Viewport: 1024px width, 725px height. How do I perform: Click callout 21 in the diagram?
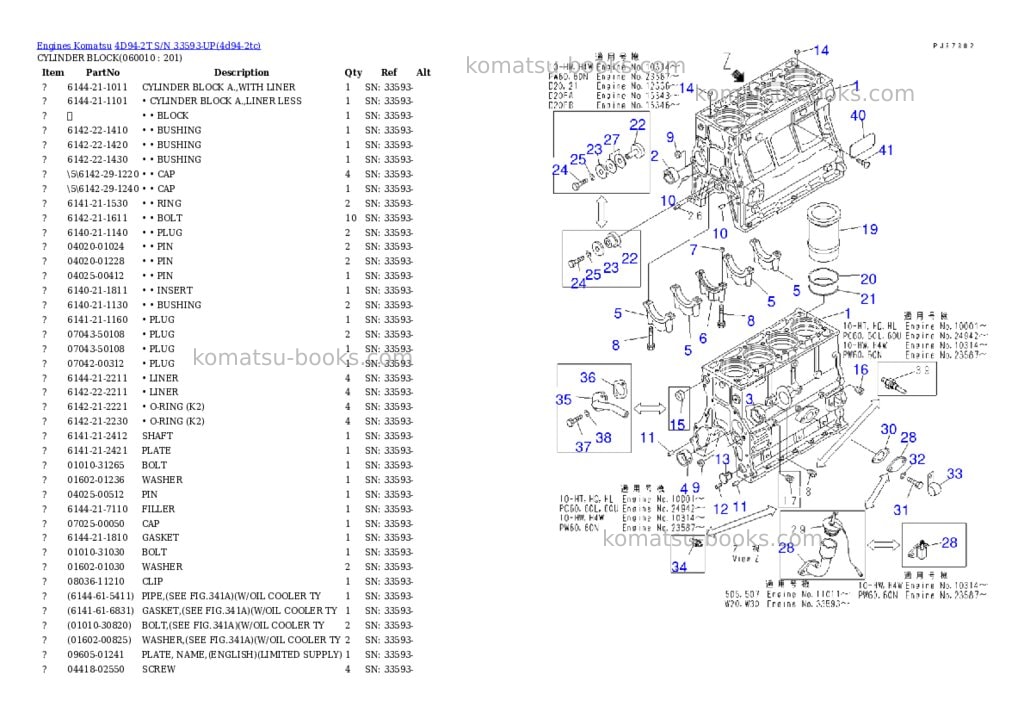[x=867, y=299]
